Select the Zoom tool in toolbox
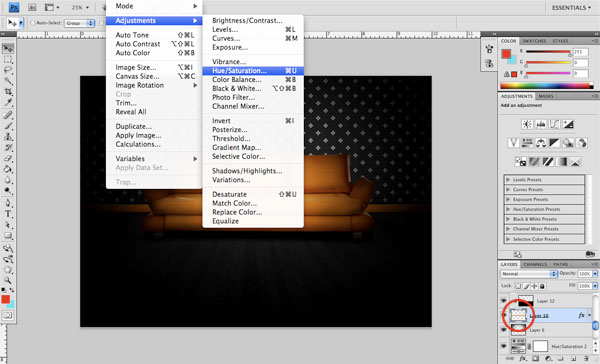 coord(8,280)
